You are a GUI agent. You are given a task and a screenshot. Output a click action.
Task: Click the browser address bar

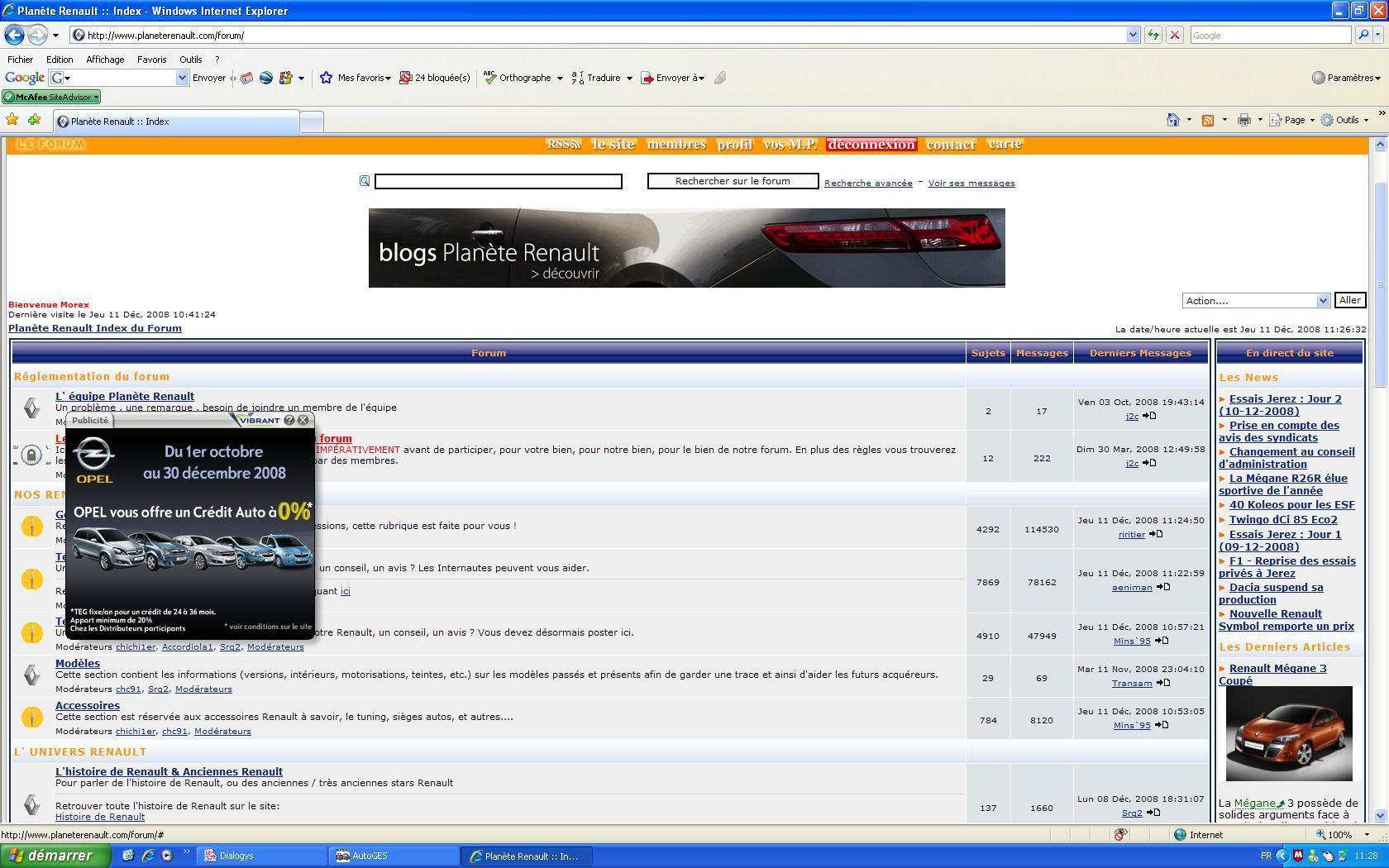pyautogui.click(x=604, y=35)
